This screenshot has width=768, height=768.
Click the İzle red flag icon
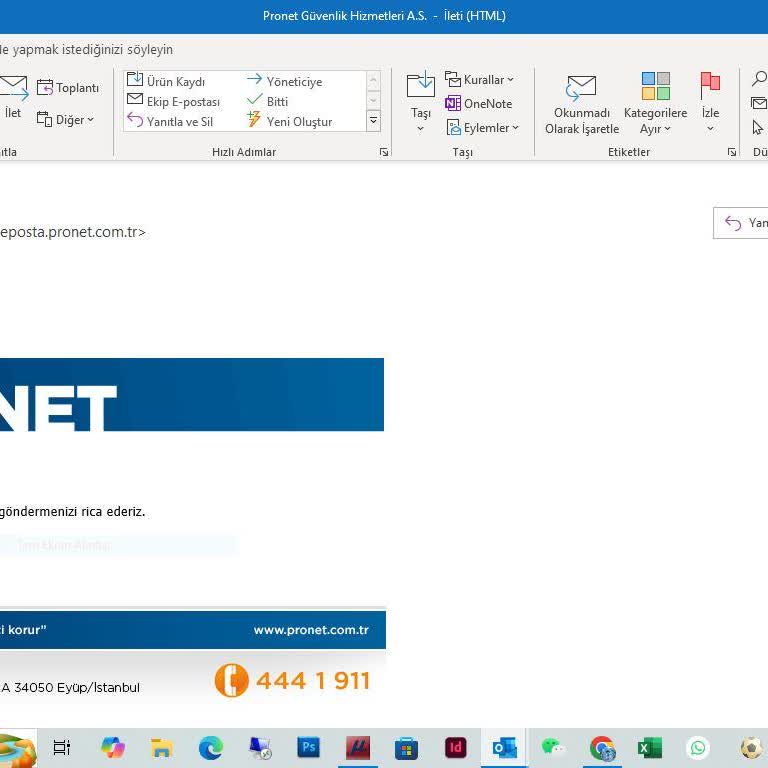(710, 85)
